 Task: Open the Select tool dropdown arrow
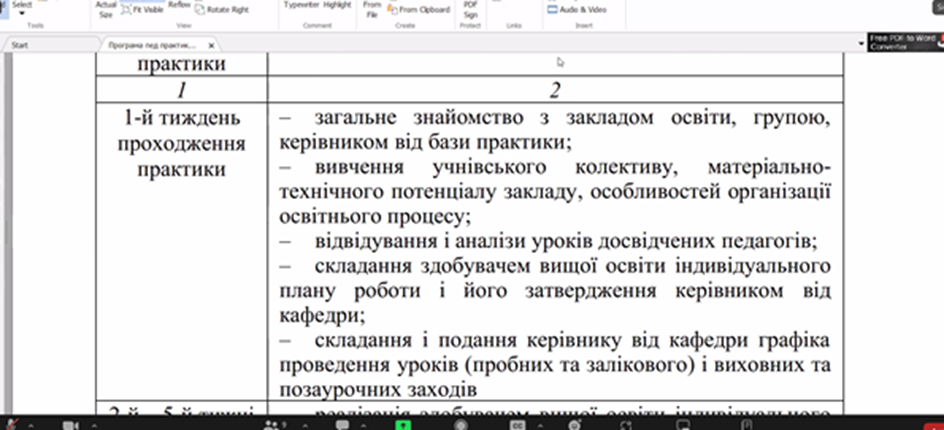pyautogui.click(x=19, y=14)
